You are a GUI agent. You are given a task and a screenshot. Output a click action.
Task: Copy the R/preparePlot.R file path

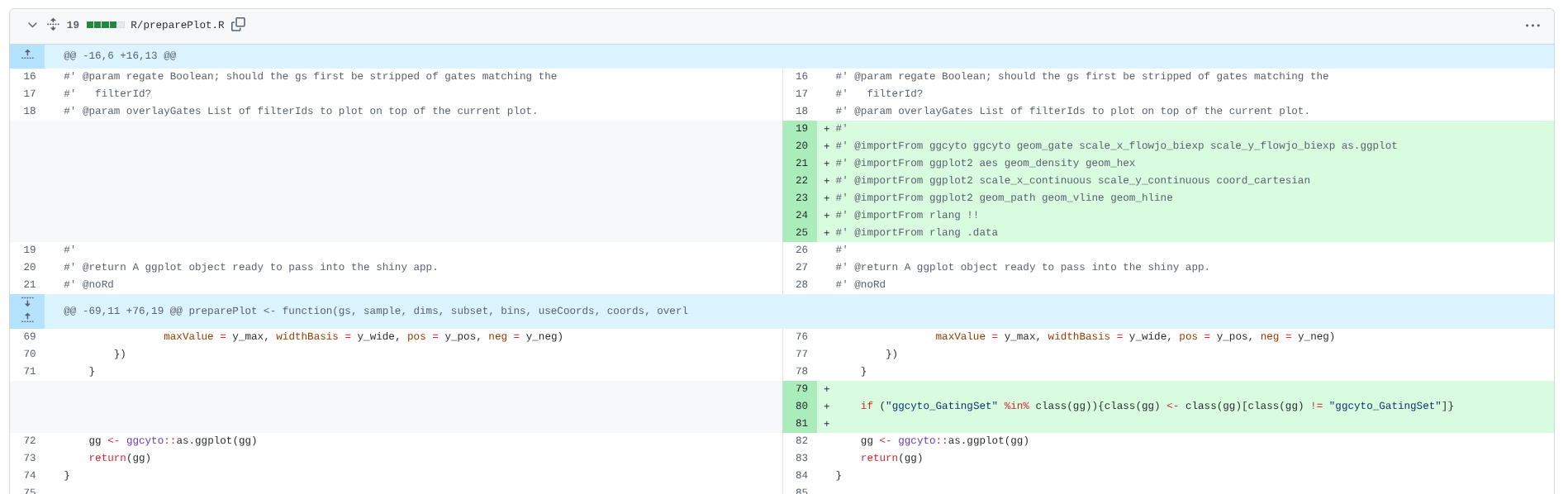pos(238,25)
